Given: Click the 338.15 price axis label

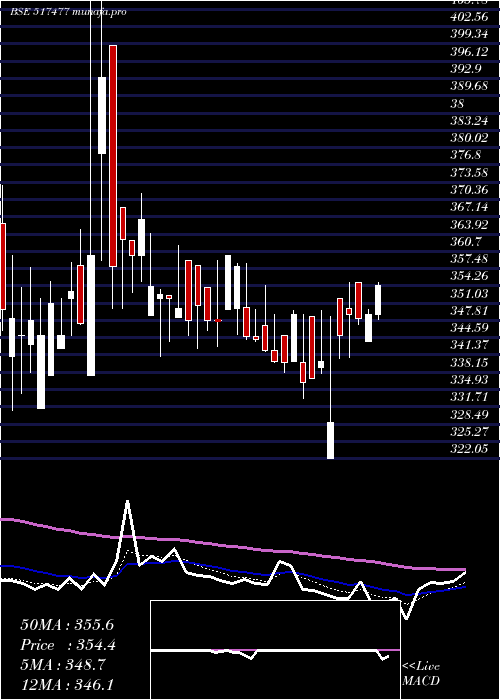Looking at the screenshot, I should [469, 362].
